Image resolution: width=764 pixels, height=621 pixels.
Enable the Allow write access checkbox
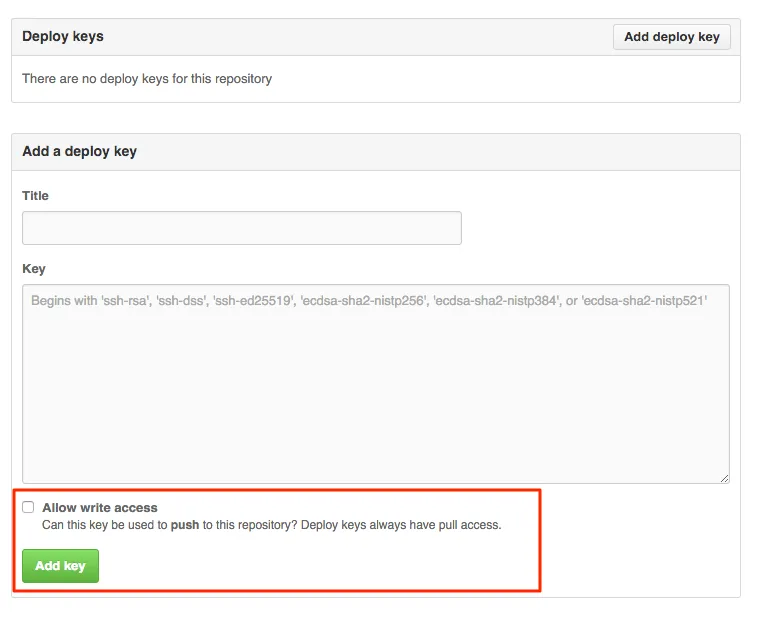[28, 508]
